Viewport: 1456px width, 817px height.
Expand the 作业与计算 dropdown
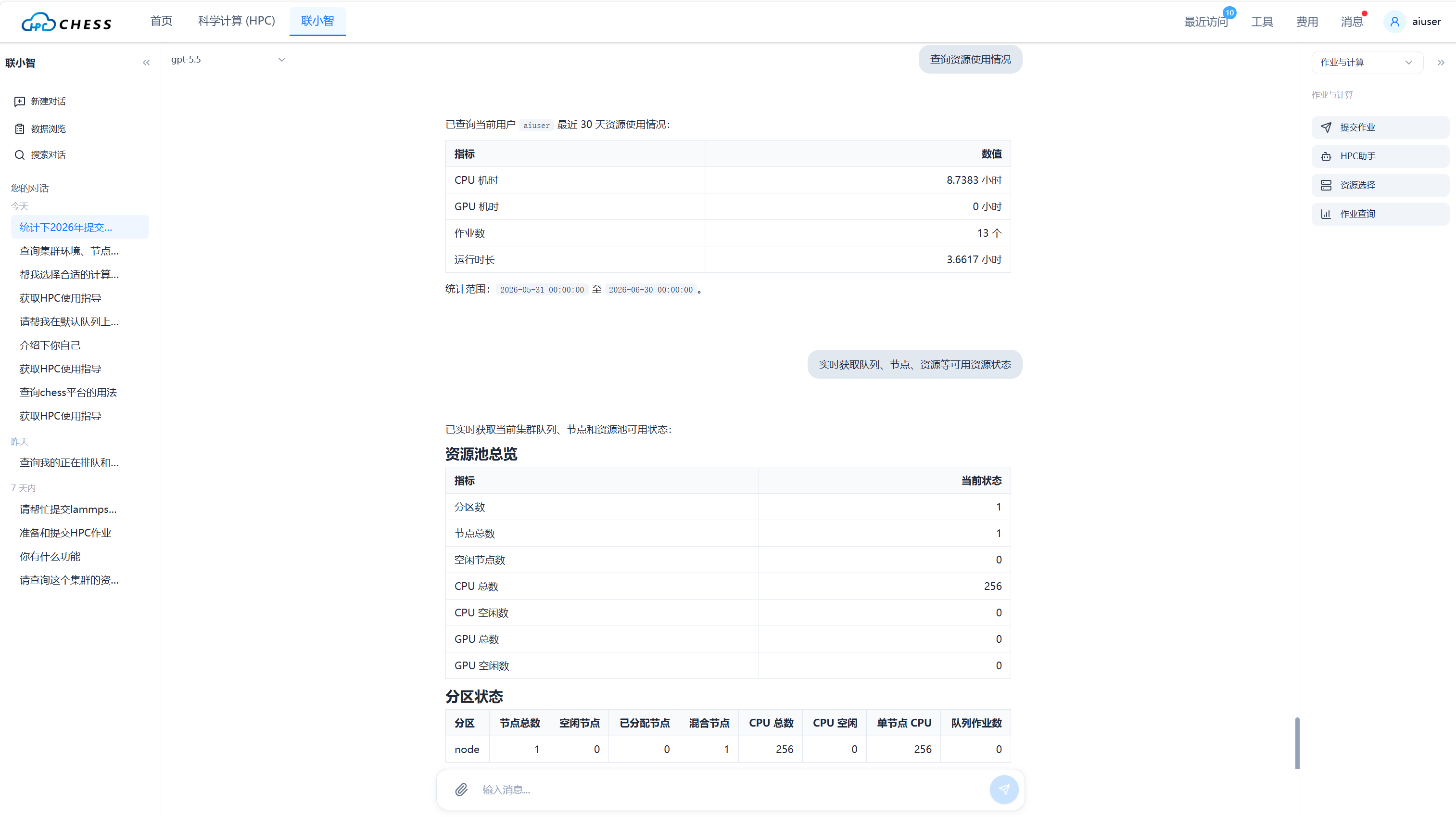tap(1367, 62)
